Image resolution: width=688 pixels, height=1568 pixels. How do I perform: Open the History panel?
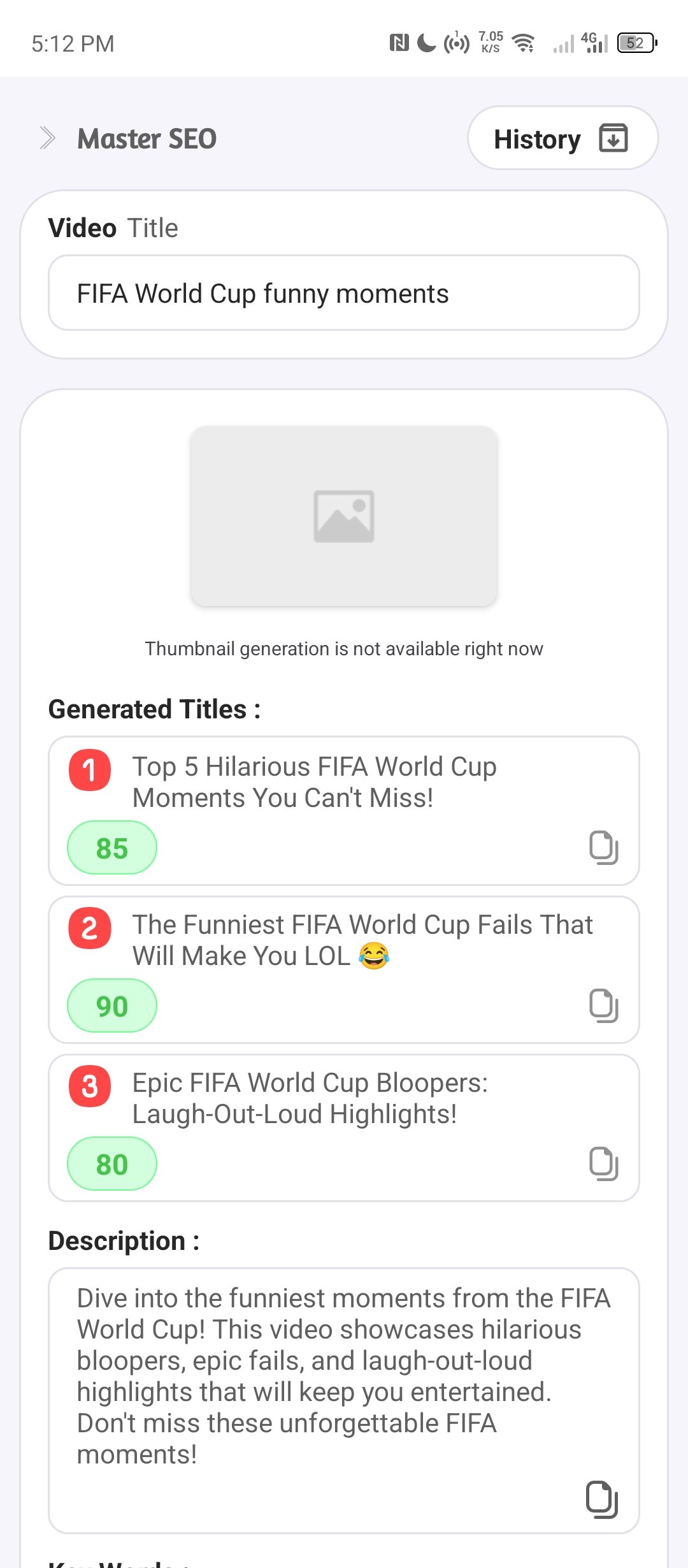coord(563,138)
